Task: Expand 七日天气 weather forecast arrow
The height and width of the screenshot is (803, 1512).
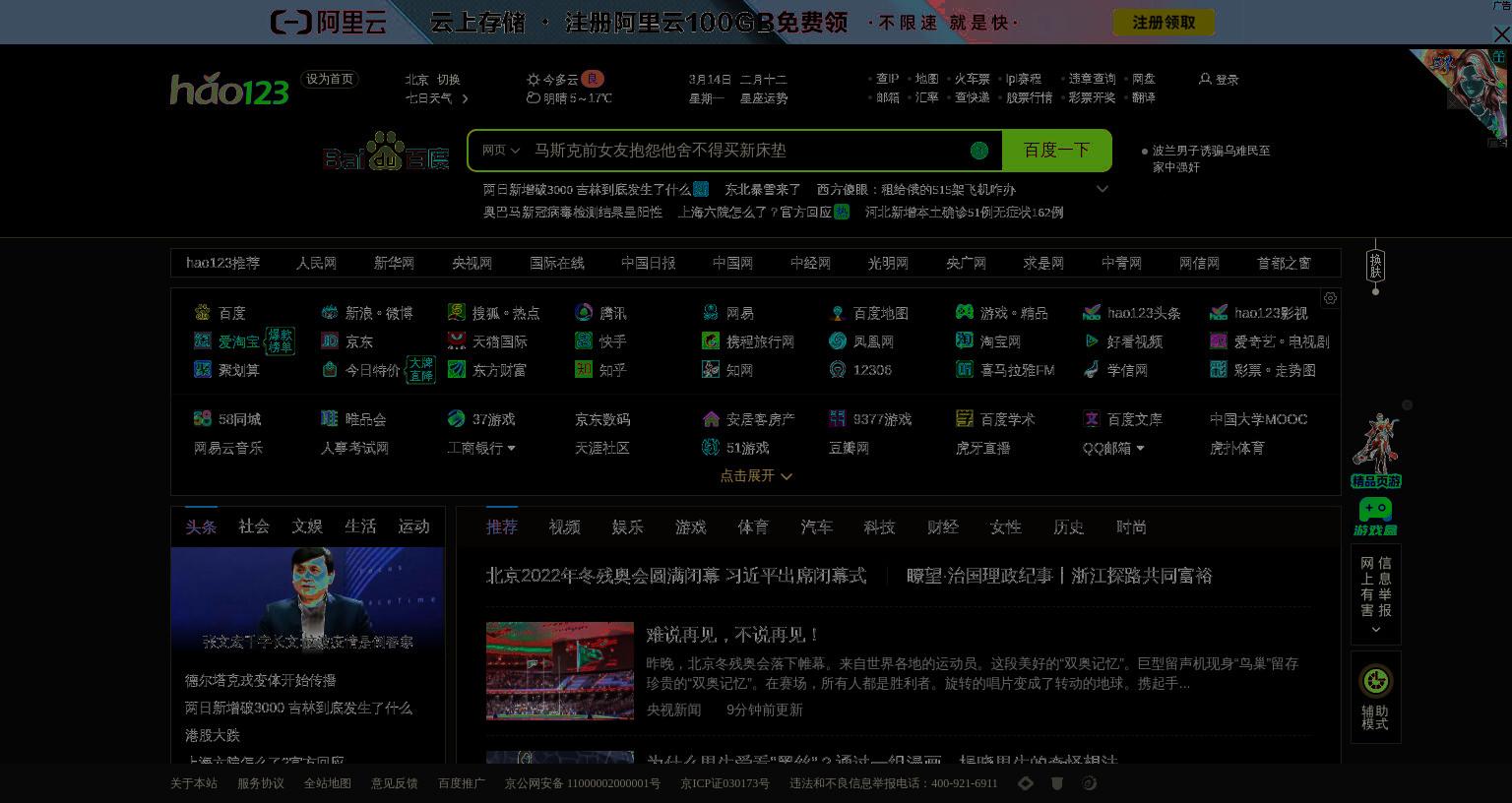Action: 466,98
